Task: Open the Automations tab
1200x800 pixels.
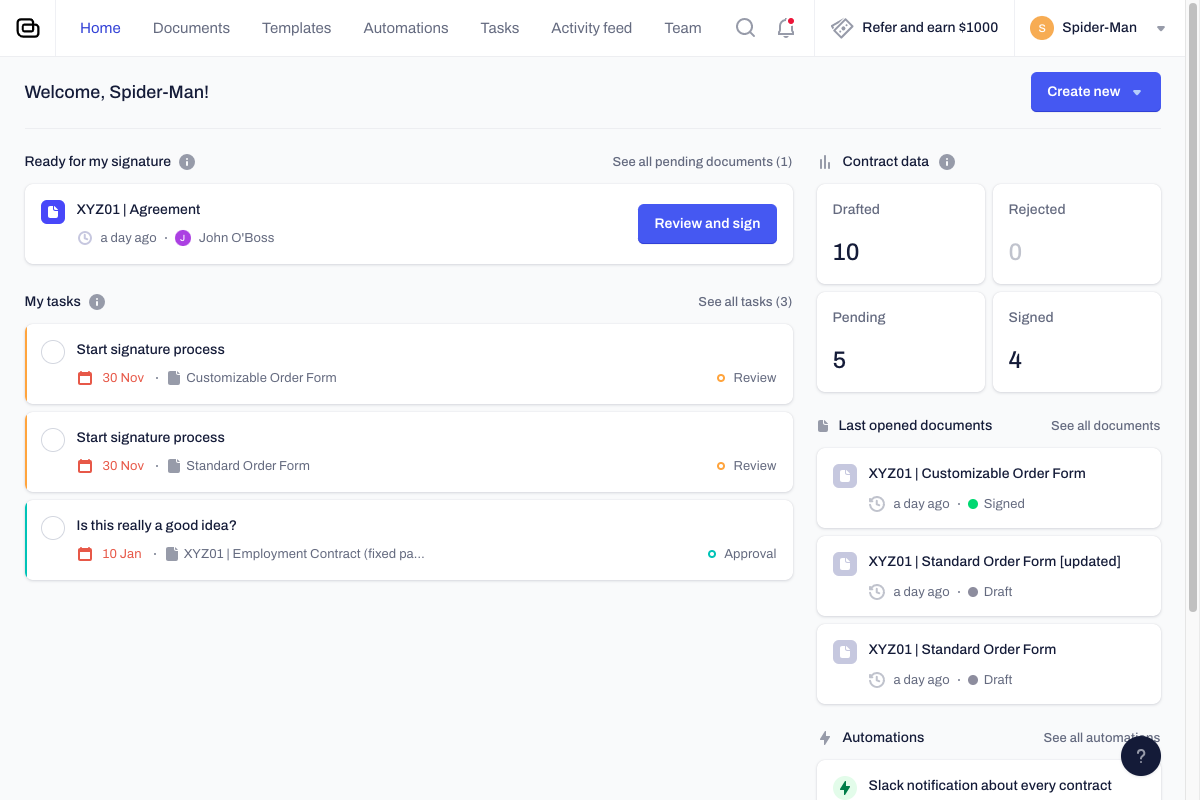Action: 406,28
